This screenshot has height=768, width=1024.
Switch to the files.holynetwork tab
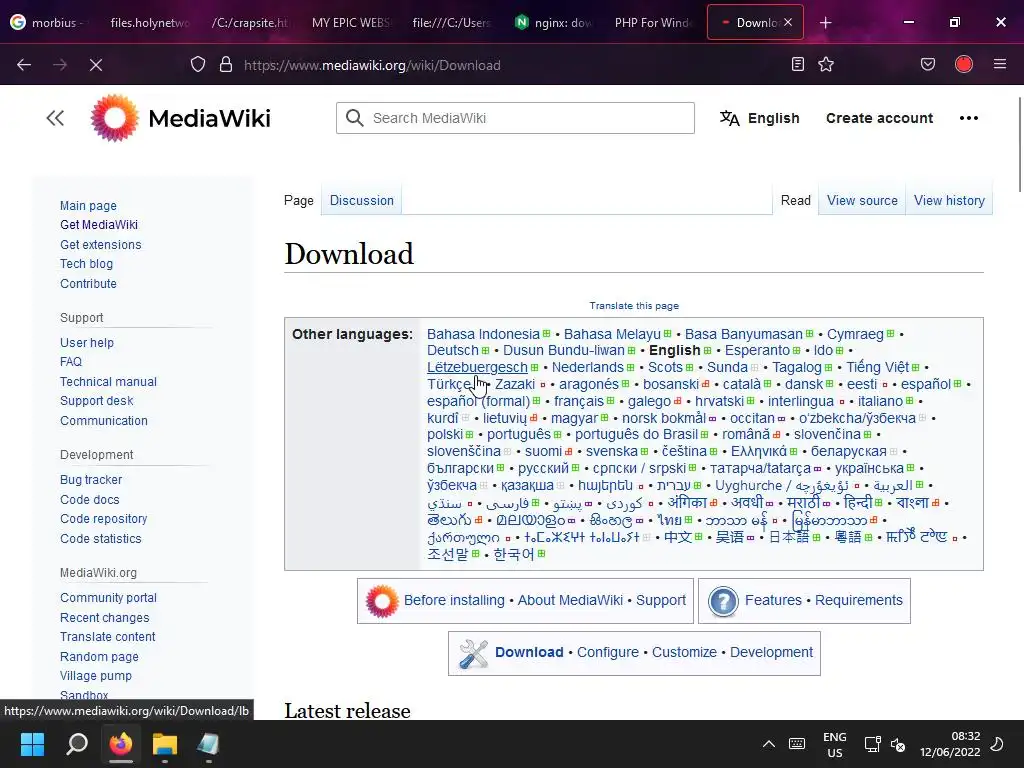point(149,23)
